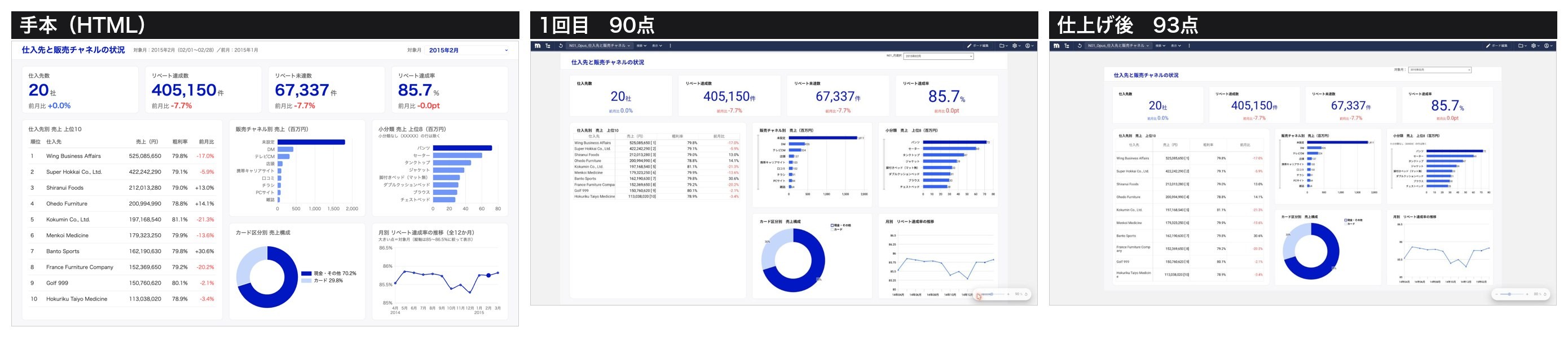The image size is (1568, 340).
Task: Click the 85.7 KPI value in 手本 panel
Action: [415, 90]
